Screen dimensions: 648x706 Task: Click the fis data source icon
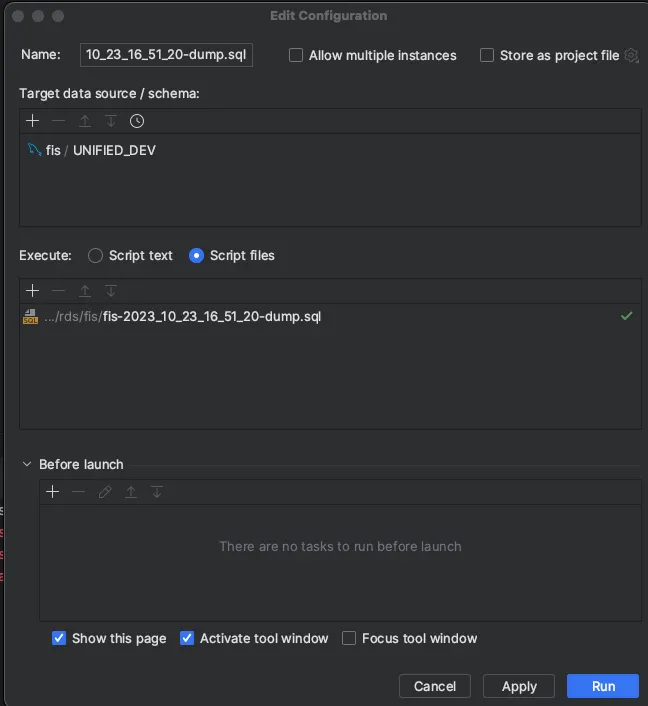tap(33, 150)
